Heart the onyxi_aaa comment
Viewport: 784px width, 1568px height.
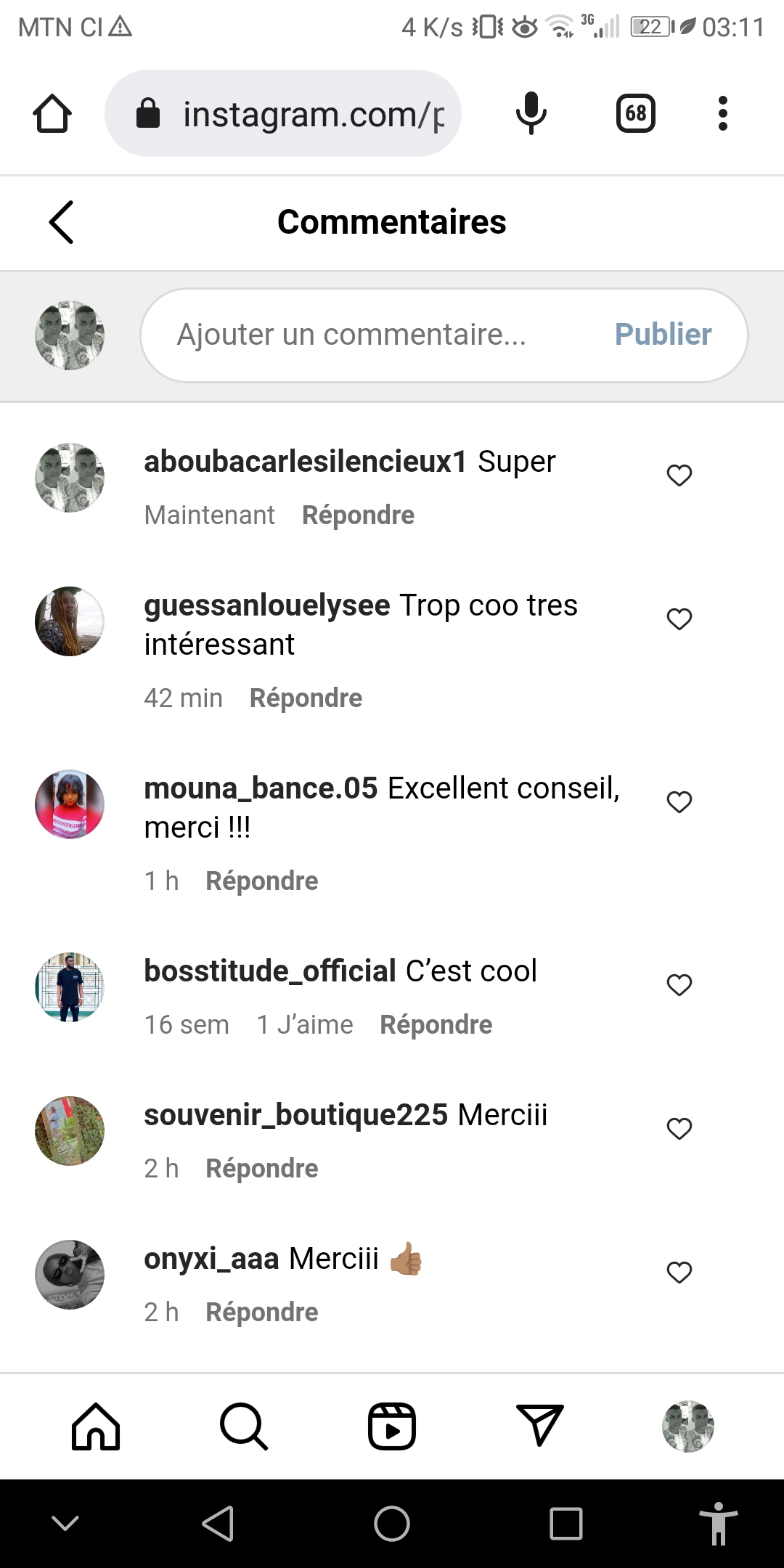[x=679, y=1273]
